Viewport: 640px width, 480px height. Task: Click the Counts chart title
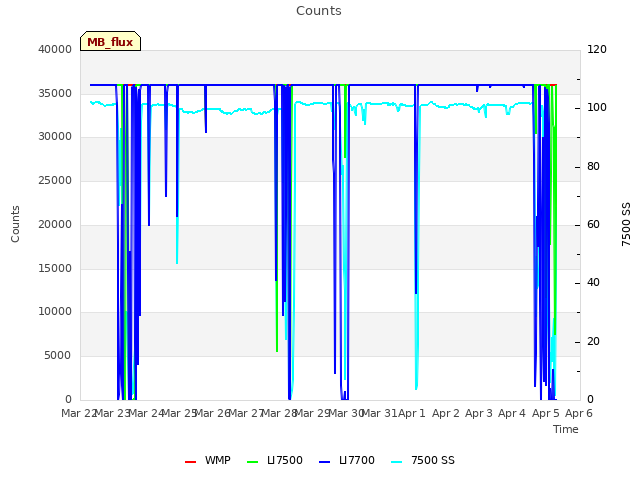point(319,11)
